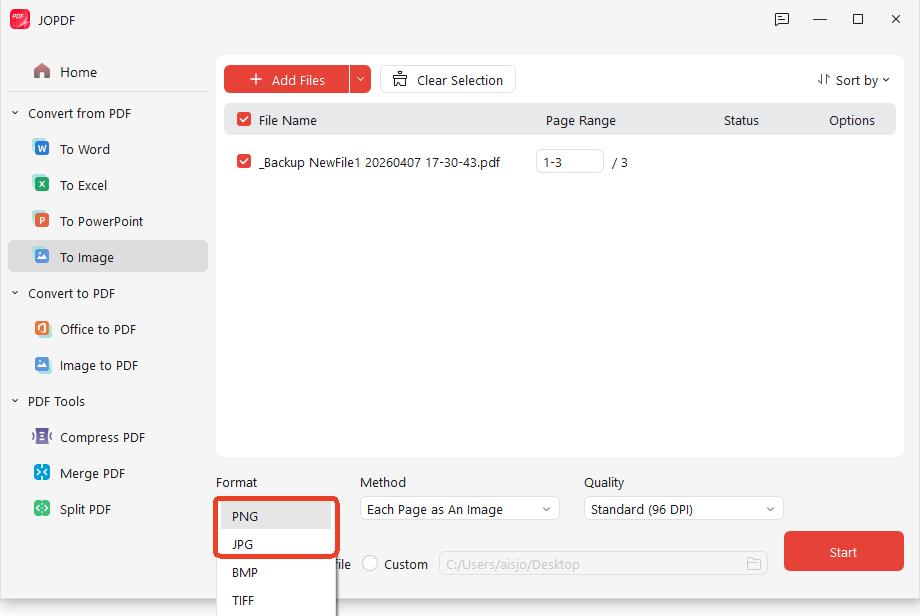Click the Status column header

pyautogui.click(x=741, y=120)
